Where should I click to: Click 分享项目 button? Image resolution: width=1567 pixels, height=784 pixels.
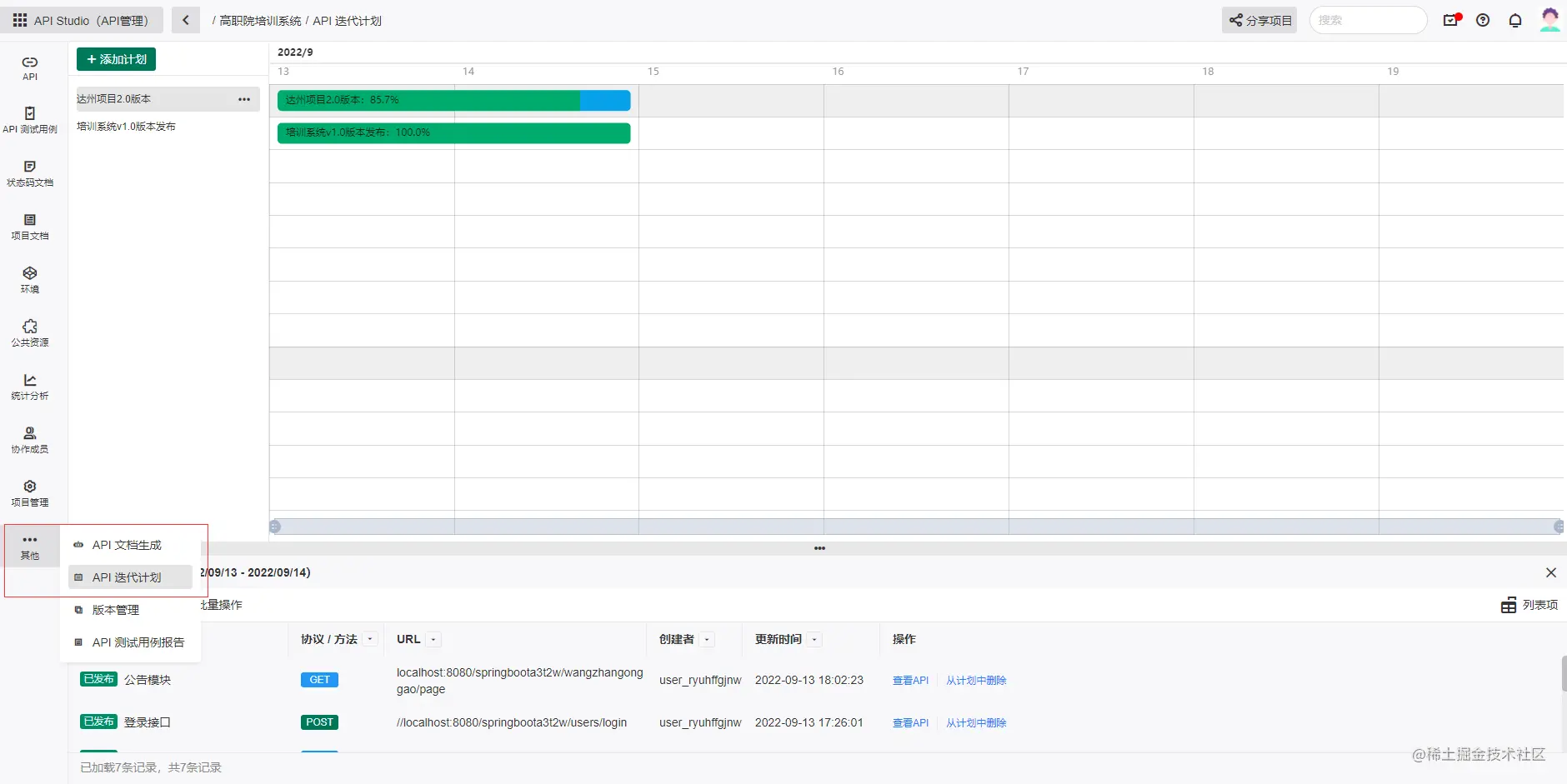pyautogui.click(x=1259, y=20)
